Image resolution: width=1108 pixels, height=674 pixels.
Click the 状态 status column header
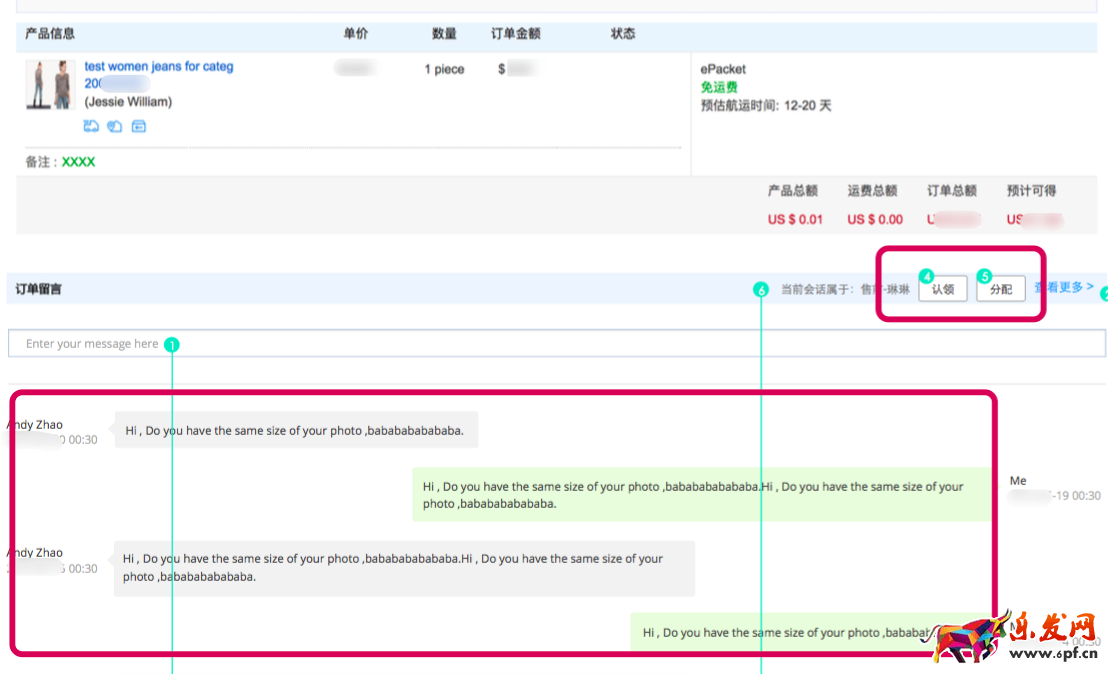(x=623, y=33)
